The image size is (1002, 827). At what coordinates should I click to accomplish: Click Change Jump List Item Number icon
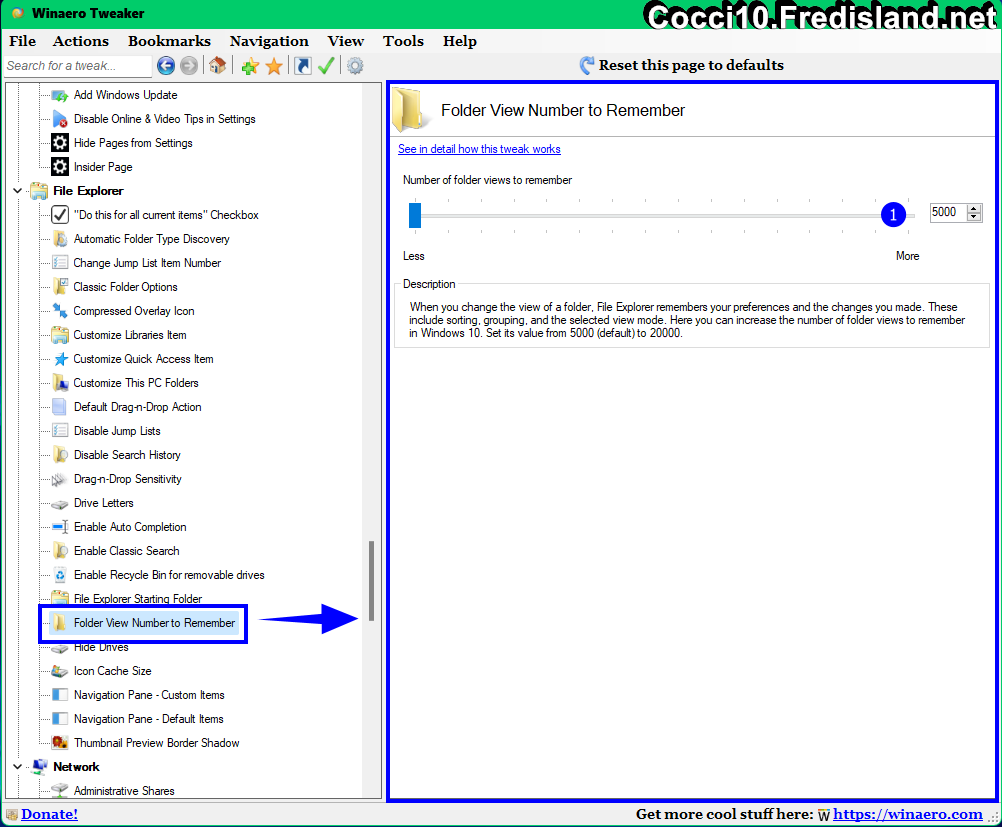pos(60,263)
